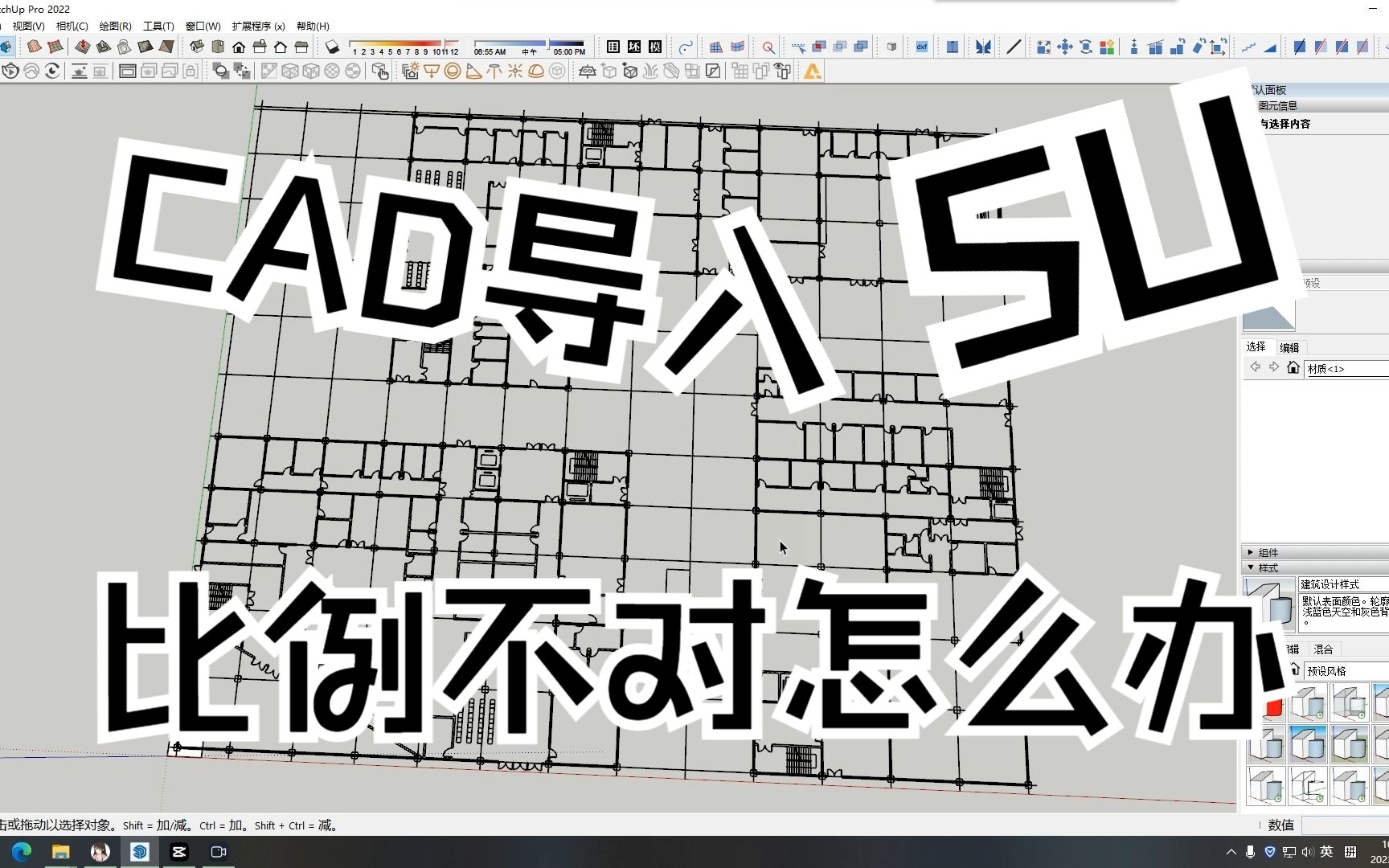Click the materials home button

pos(1293,367)
